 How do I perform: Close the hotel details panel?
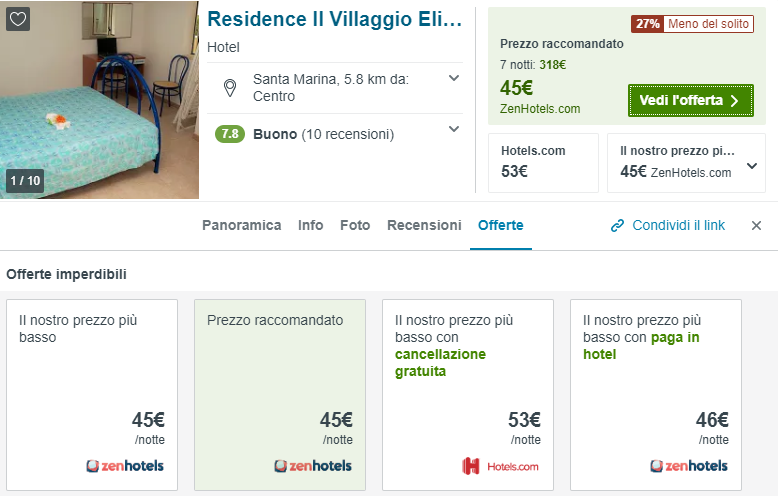pyautogui.click(x=756, y=226)
